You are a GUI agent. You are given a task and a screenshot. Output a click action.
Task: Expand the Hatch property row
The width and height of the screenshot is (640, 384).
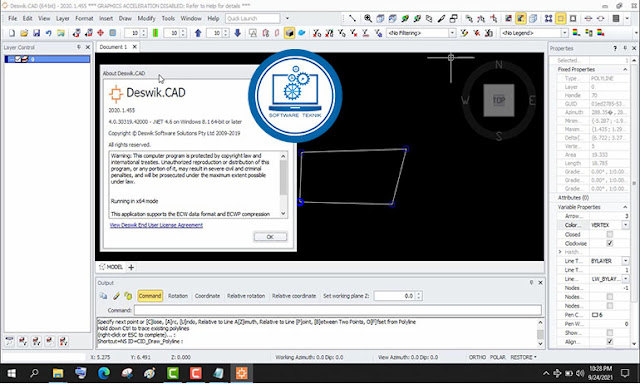coord(560,252)
